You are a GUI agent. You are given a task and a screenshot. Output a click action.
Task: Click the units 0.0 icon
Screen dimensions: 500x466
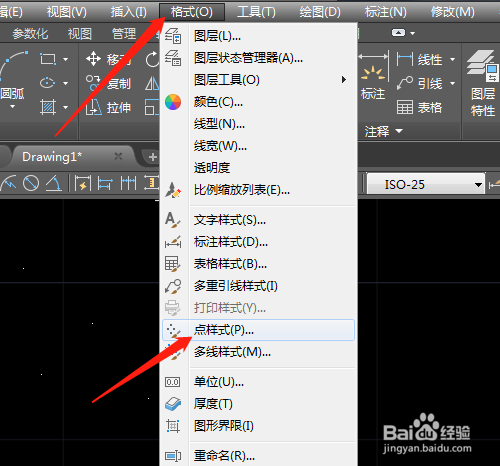pos(173,382)
